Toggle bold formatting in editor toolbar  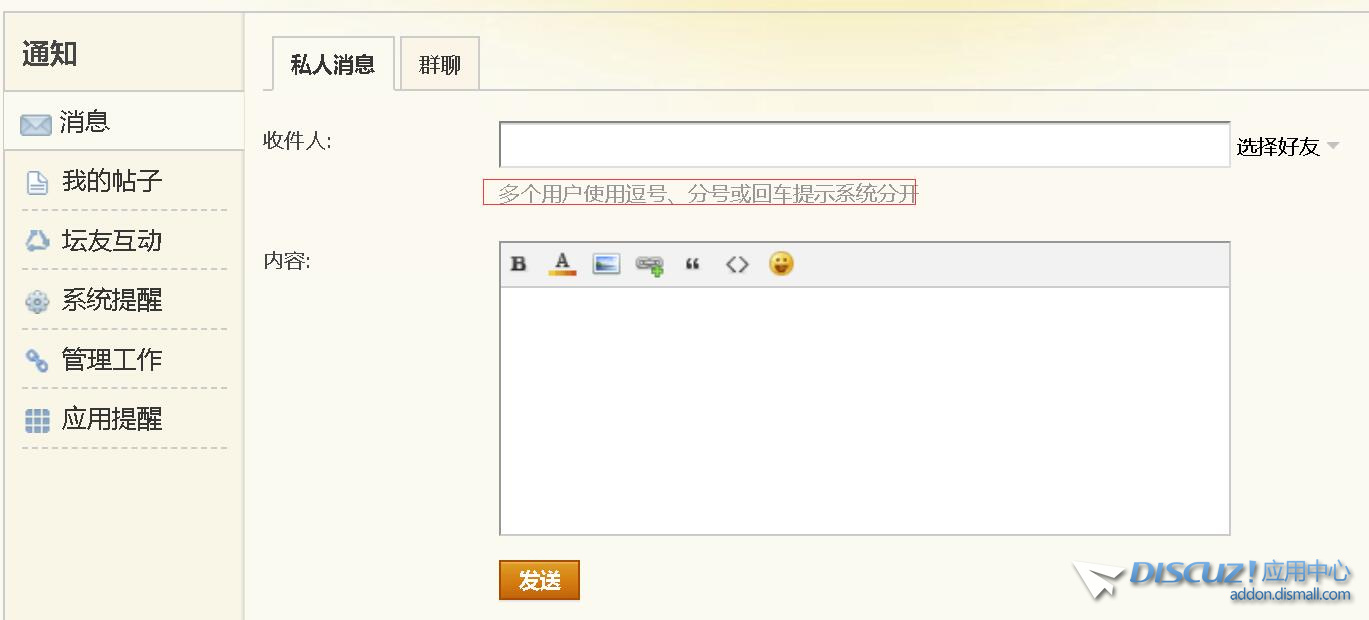coord(518,264)
